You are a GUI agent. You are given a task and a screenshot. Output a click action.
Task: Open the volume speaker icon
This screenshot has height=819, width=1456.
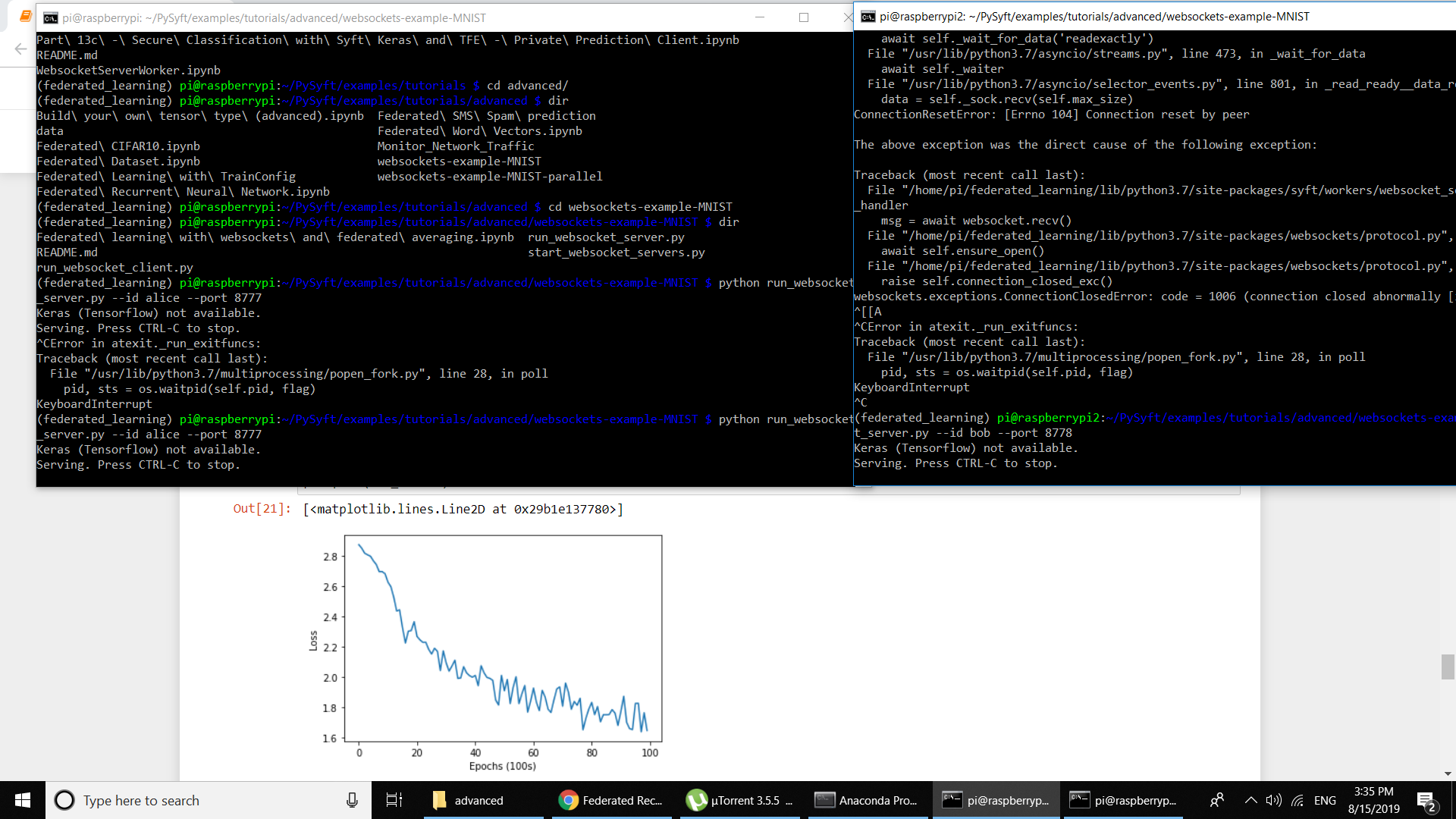click(1273, 800)
